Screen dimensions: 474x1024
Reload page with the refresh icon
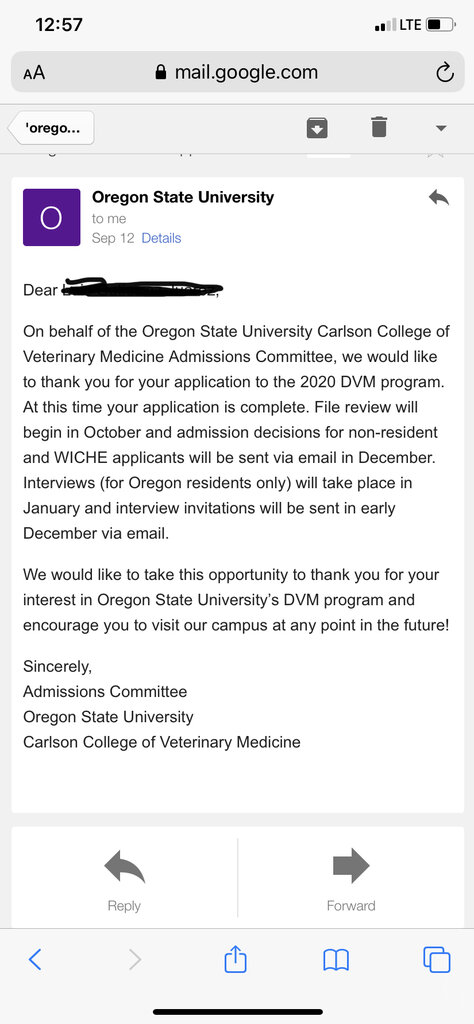445,72
